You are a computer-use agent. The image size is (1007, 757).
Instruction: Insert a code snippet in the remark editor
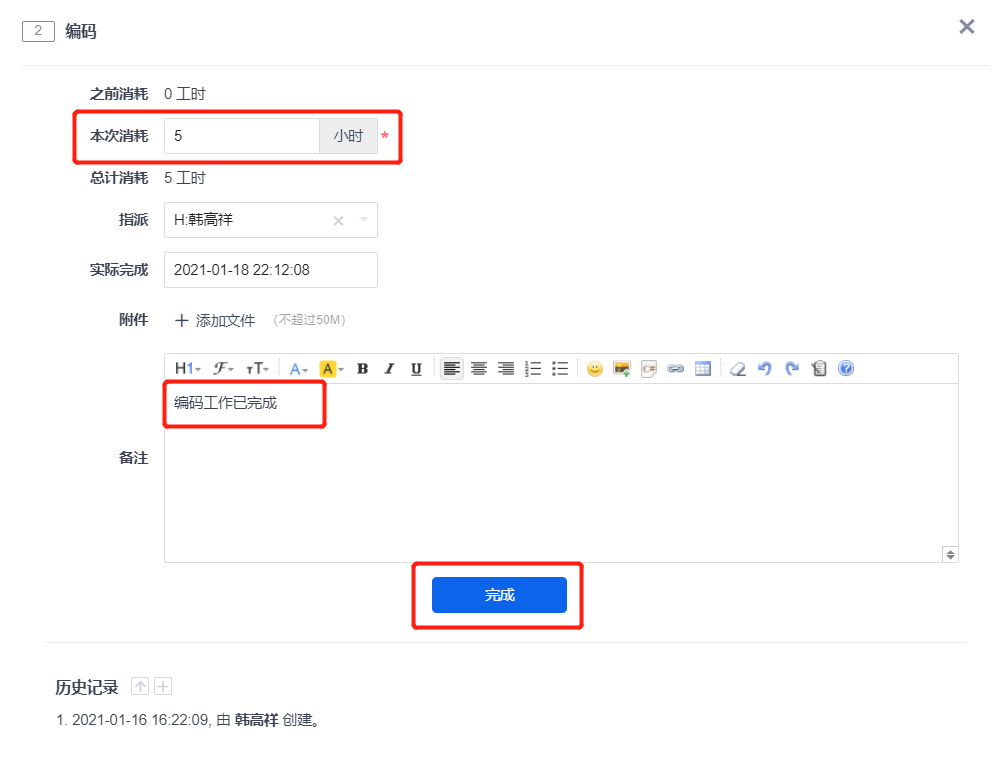649,369
